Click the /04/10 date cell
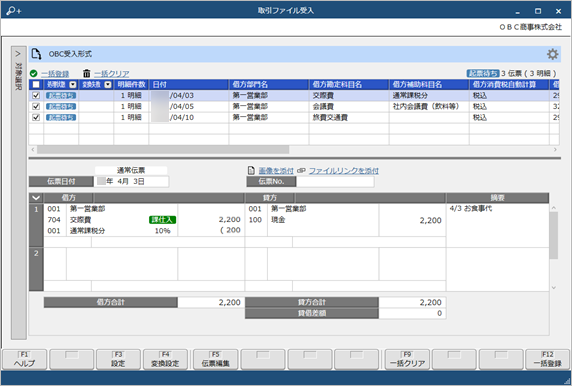The image size is (572, 386). pyautogui.click(x=189, y=117)
